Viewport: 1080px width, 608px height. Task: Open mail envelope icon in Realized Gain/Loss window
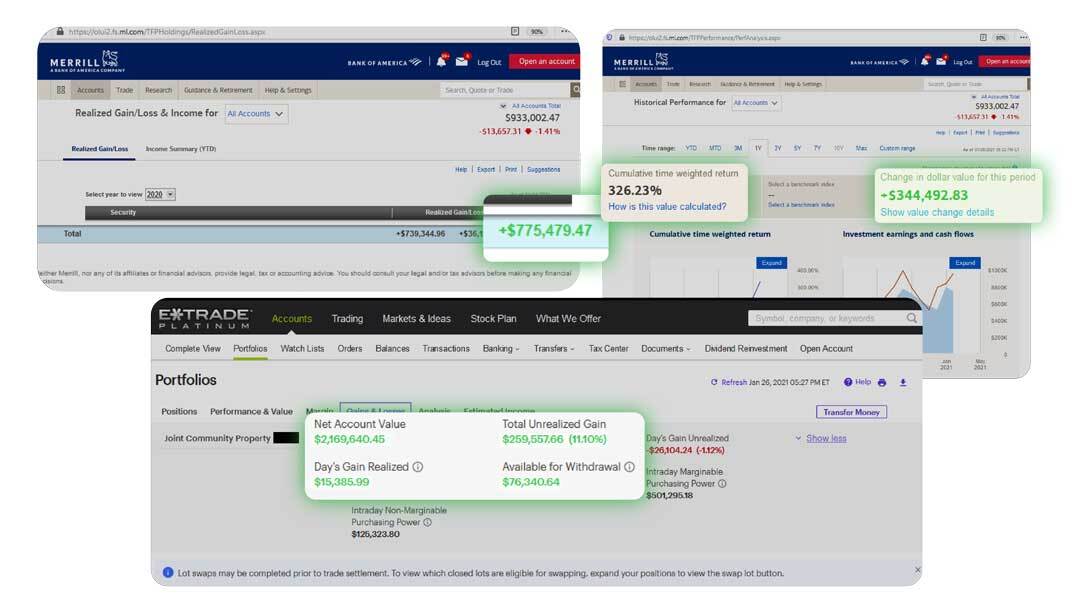tap(462, 62)
